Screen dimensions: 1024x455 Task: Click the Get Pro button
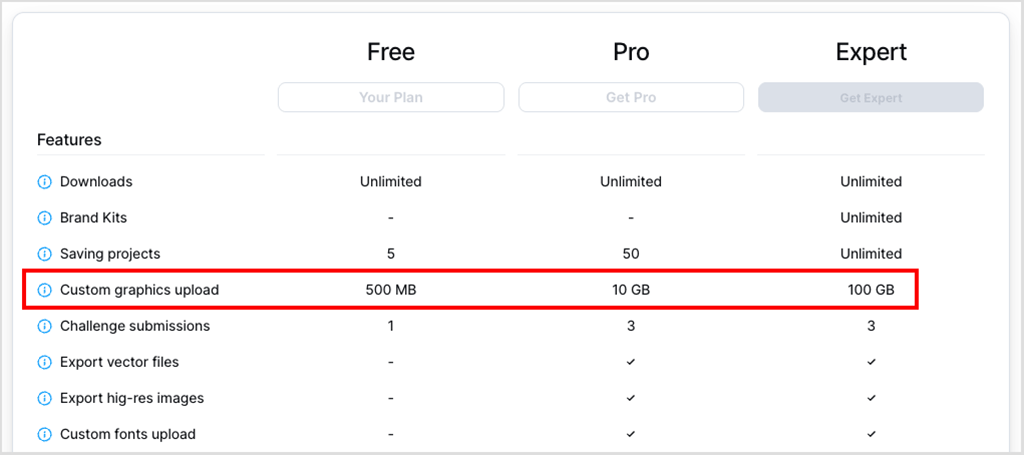coord(631,98)
